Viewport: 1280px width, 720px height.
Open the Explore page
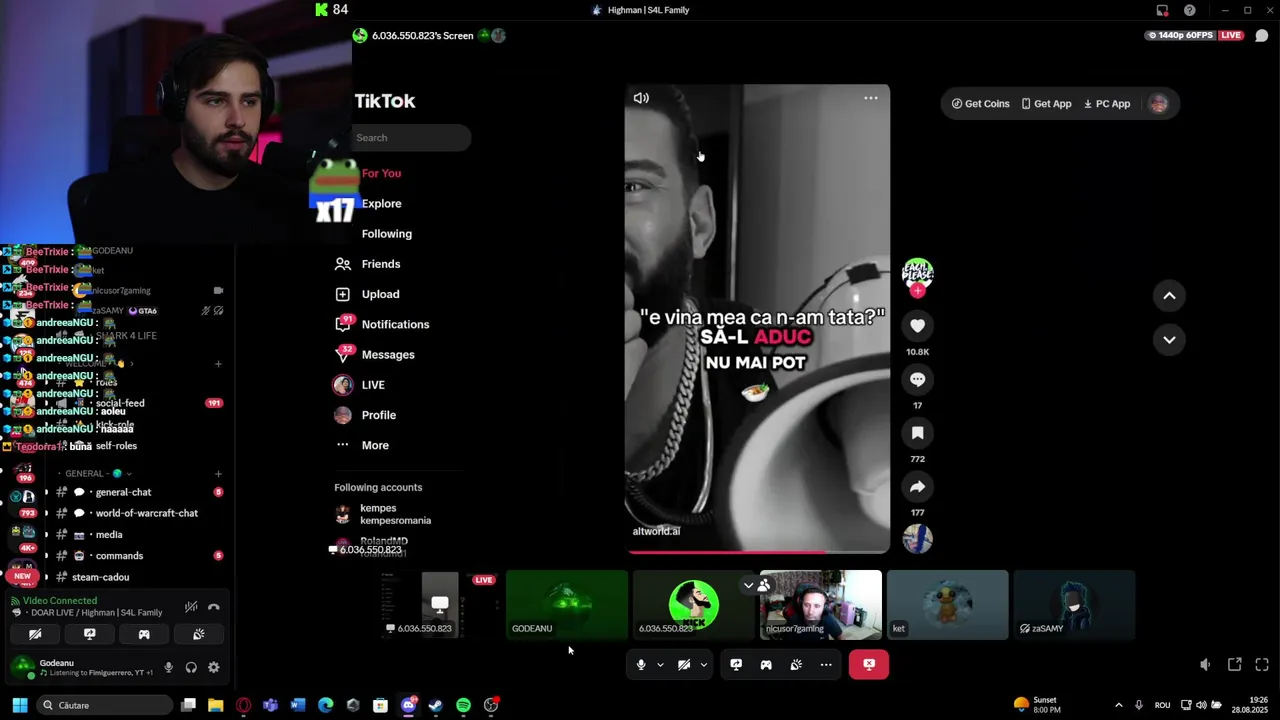[381, 203]
